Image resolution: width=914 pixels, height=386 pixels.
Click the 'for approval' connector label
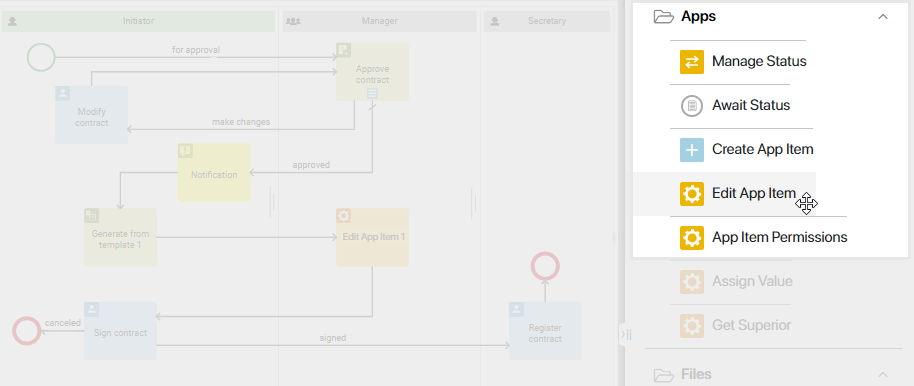pyautogui.click(x=196, y=50)
